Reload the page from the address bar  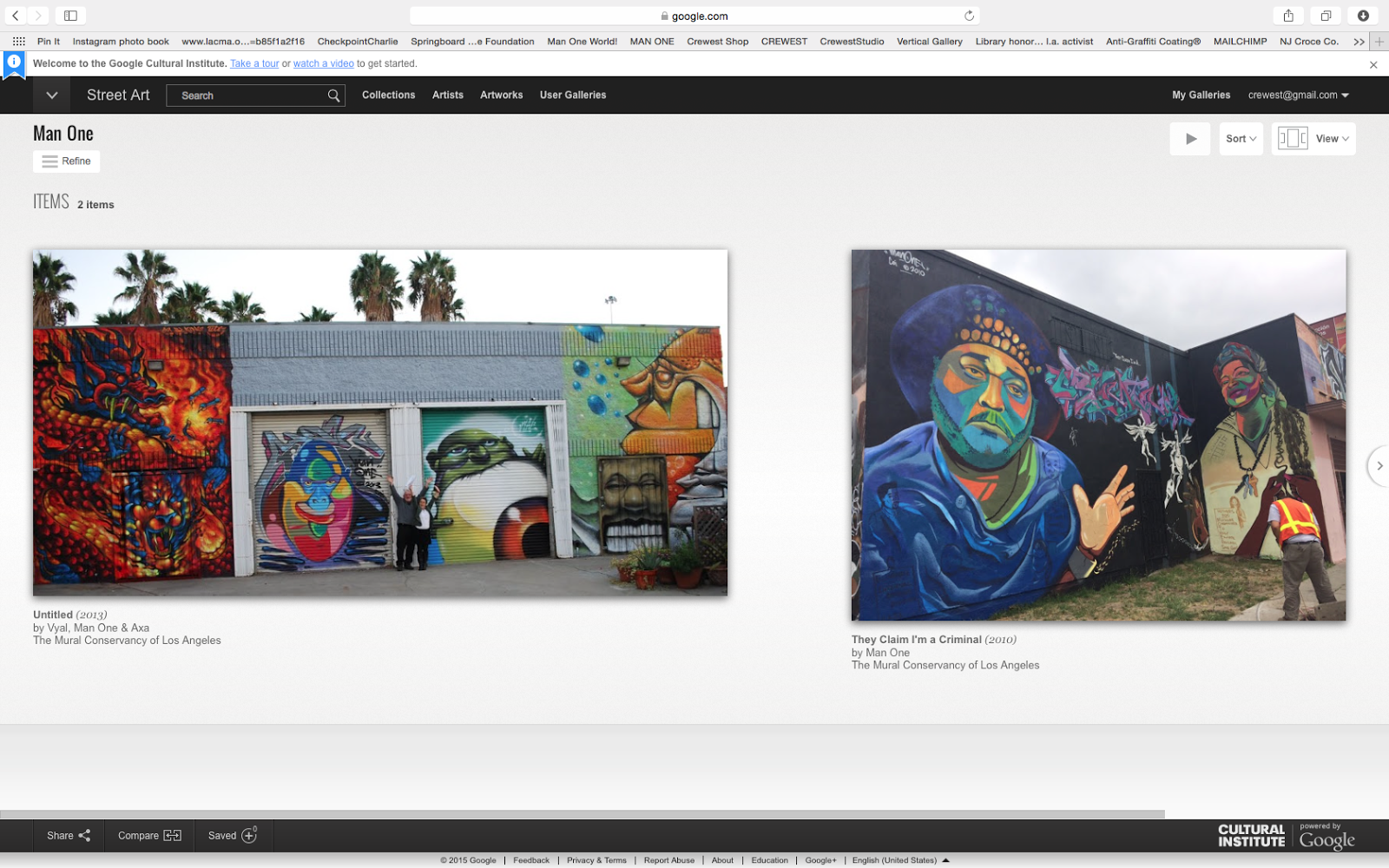969,16
